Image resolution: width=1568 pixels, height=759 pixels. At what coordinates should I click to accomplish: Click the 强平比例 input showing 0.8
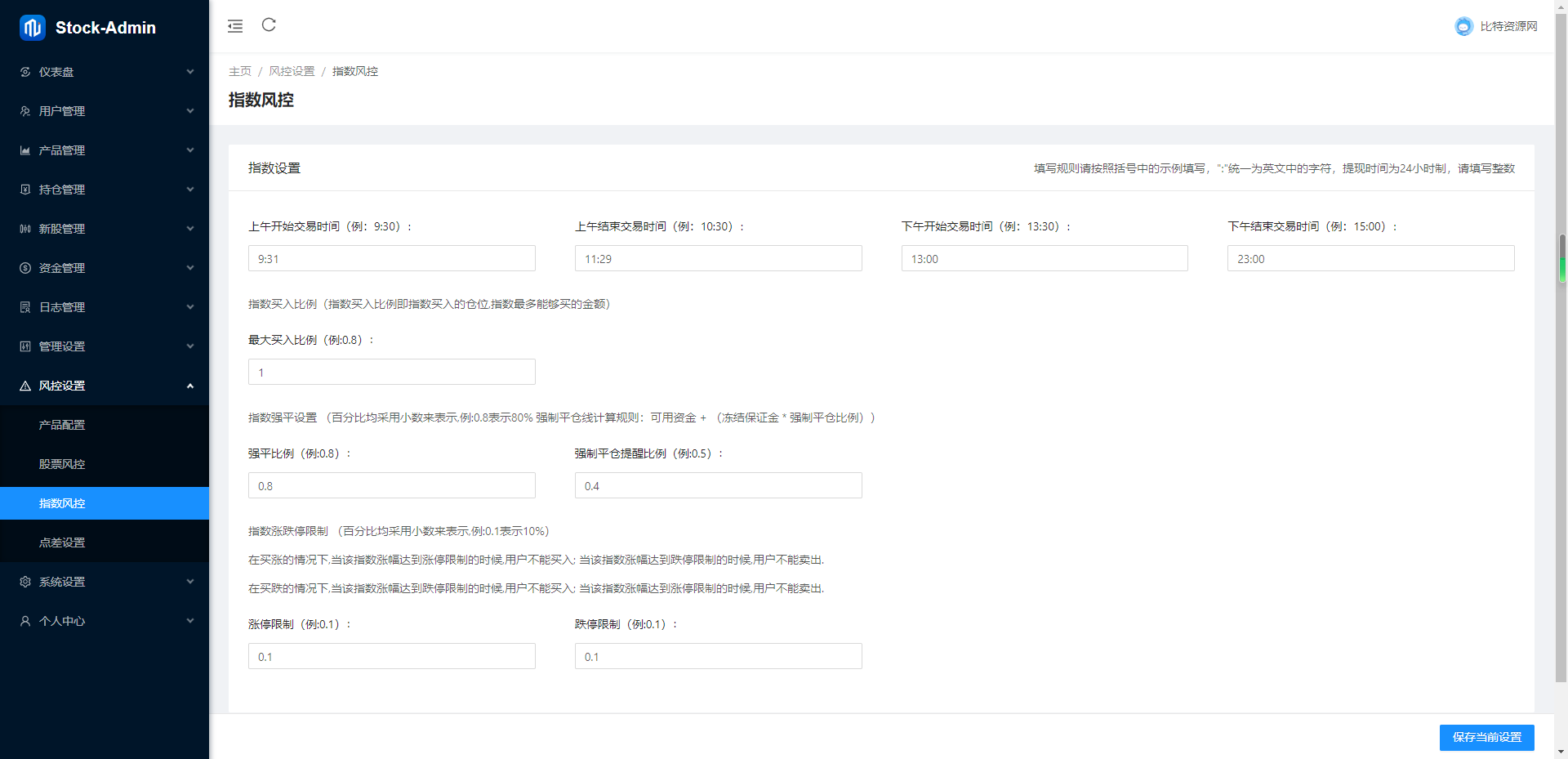pyautogui.click(x=391, y=484)
